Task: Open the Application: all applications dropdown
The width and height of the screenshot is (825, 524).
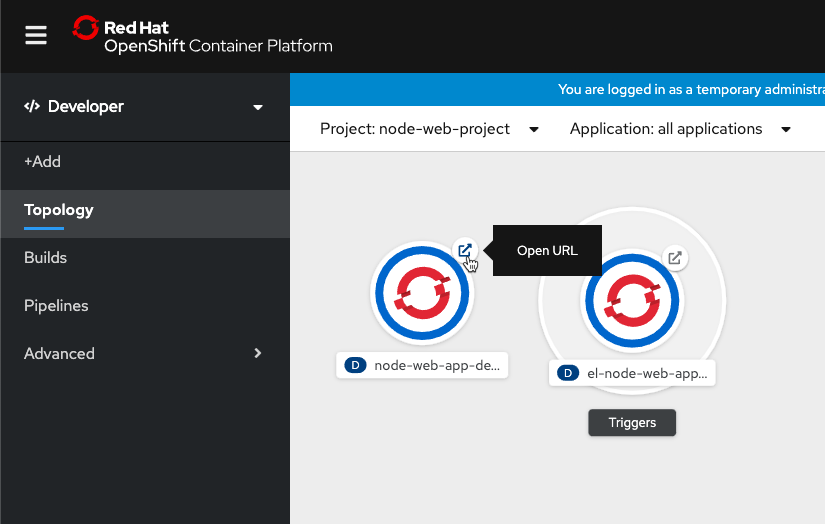Action: (680, 129)
